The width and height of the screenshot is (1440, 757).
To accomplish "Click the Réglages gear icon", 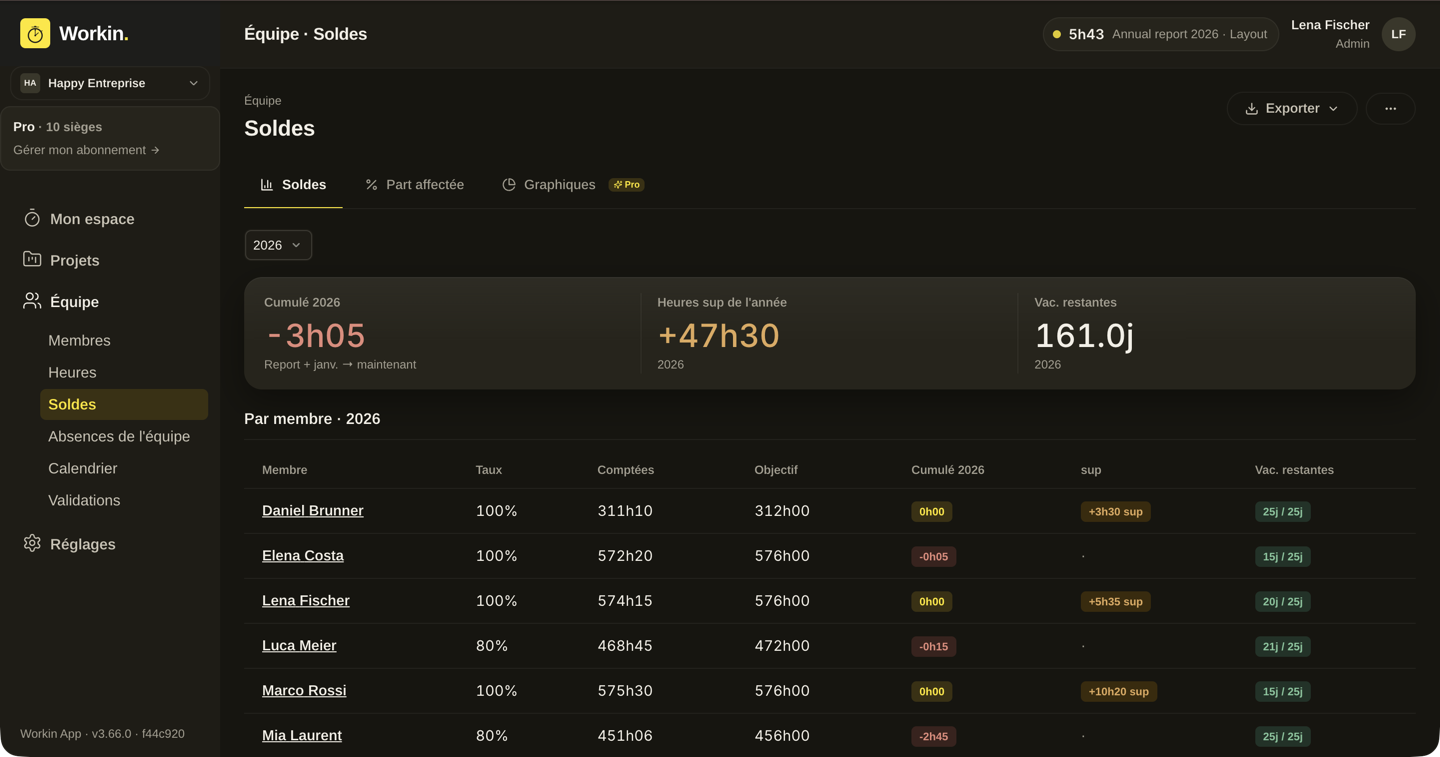I will pyautogui.click(x=32, y=543).
